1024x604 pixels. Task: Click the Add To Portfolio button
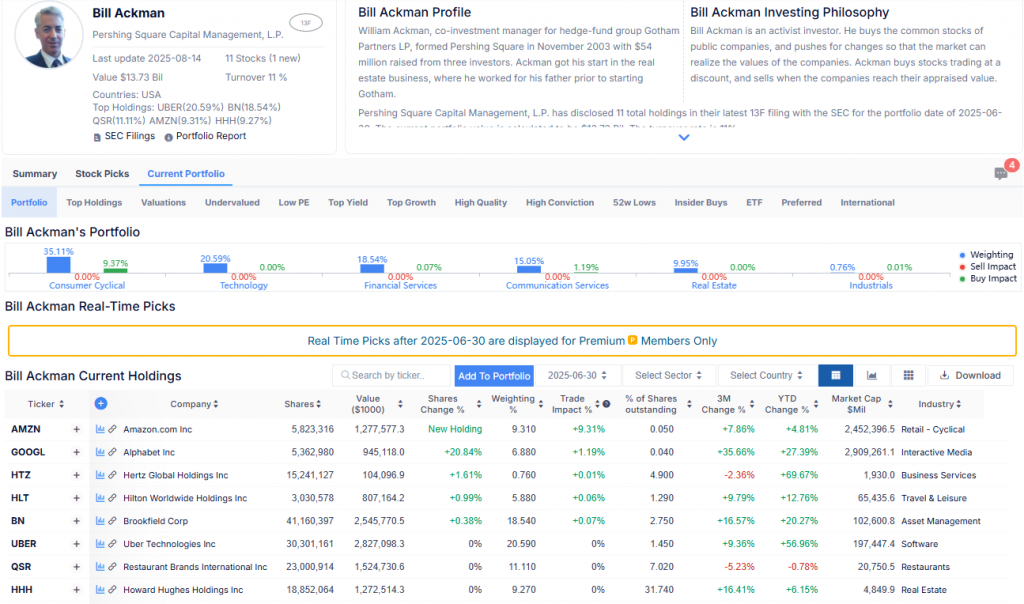494,376
